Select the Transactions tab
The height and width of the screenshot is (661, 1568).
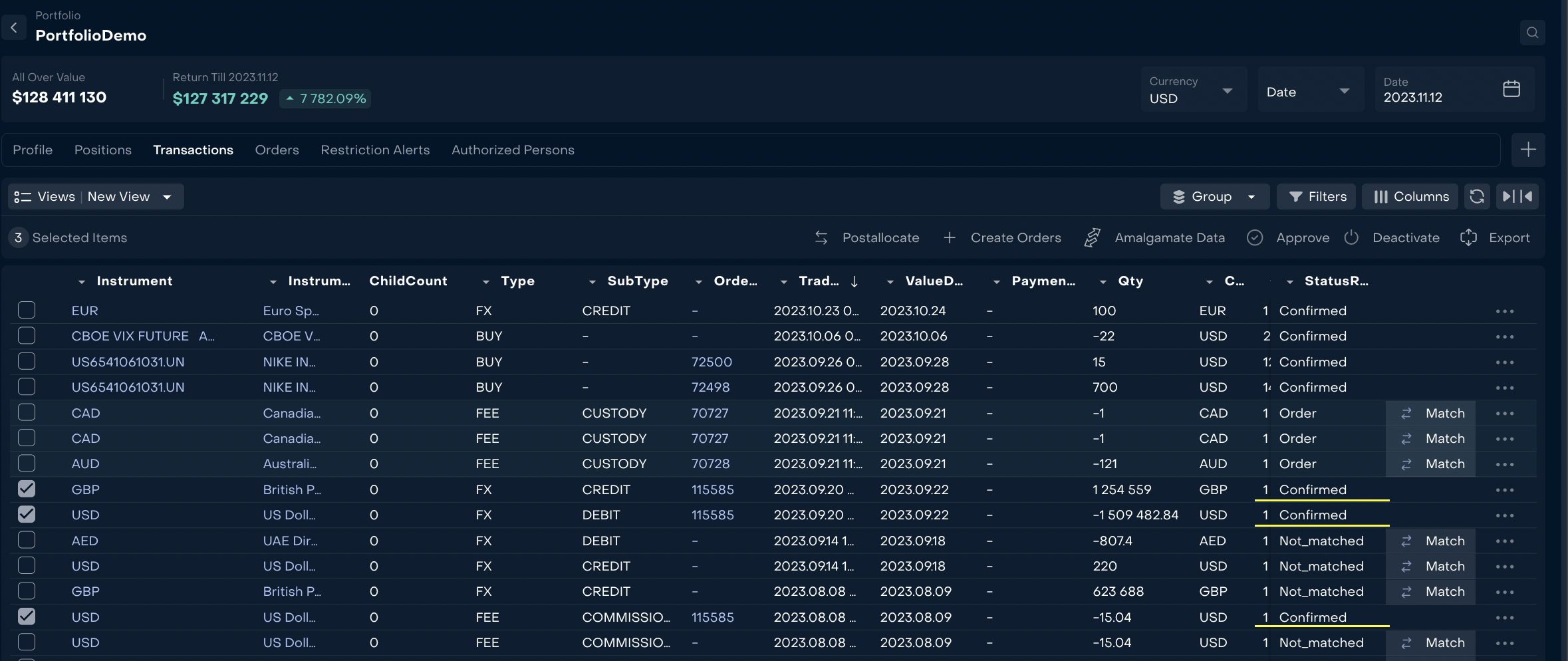coord(193,150)
